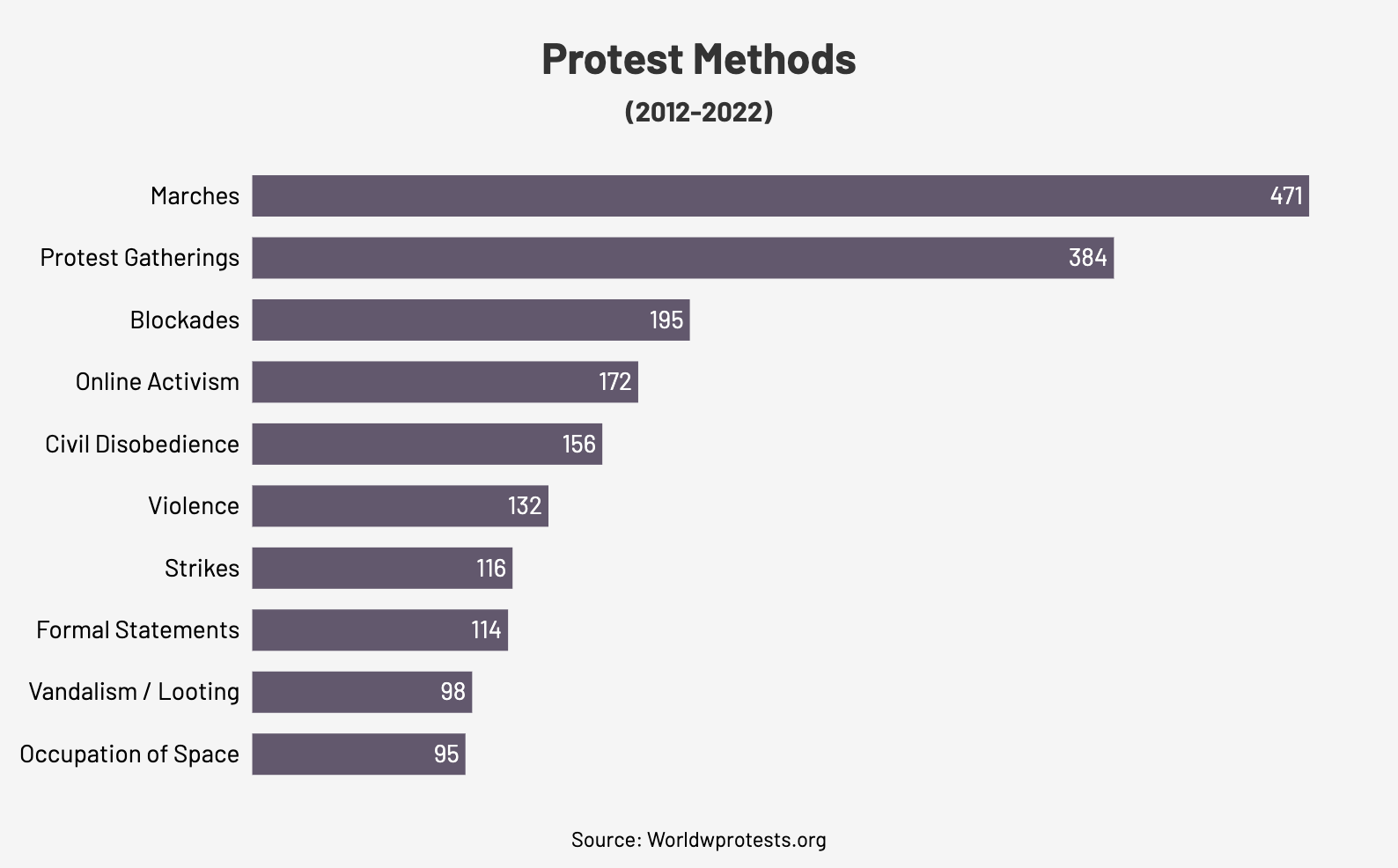Viewport: 1398px width, 868px height.
Task: Click the Strikes bar
Action: (x=382, y=568)
